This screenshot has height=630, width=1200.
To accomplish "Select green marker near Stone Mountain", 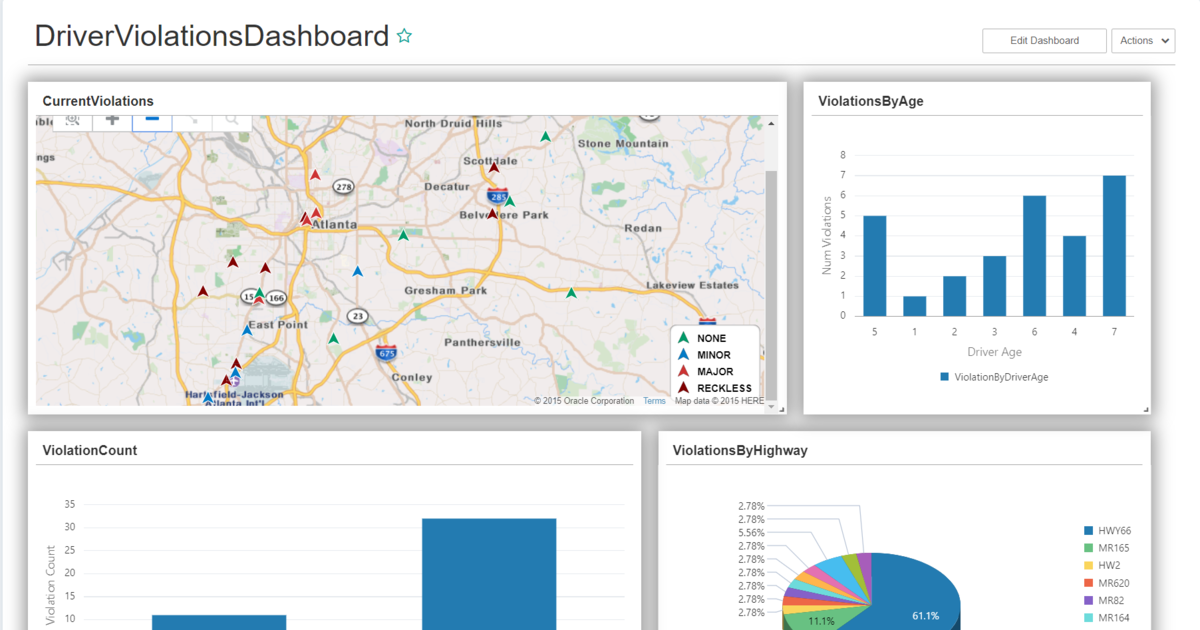I will [x=545, y=136].
